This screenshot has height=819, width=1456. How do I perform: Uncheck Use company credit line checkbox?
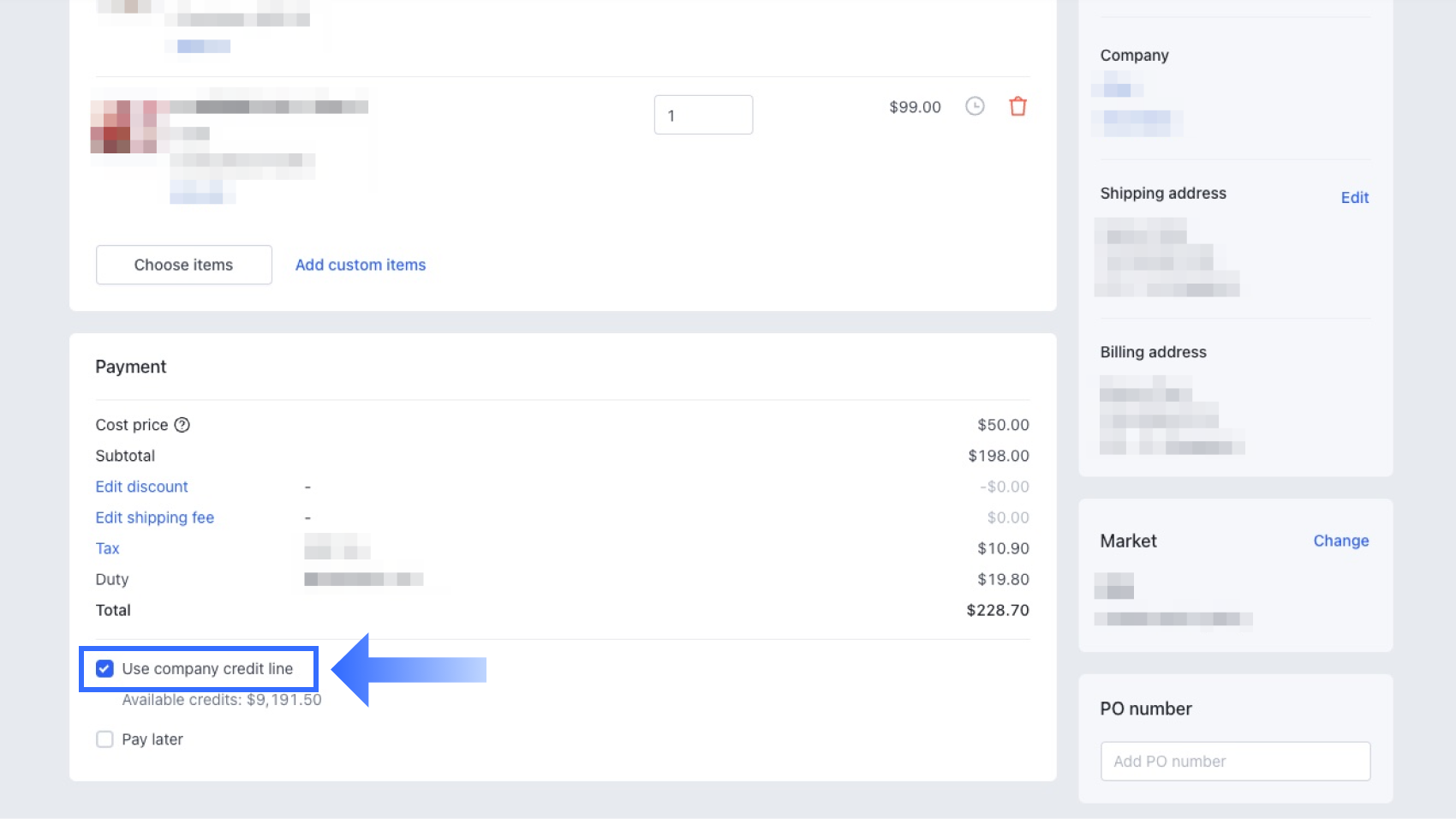(x=104, y=668)
